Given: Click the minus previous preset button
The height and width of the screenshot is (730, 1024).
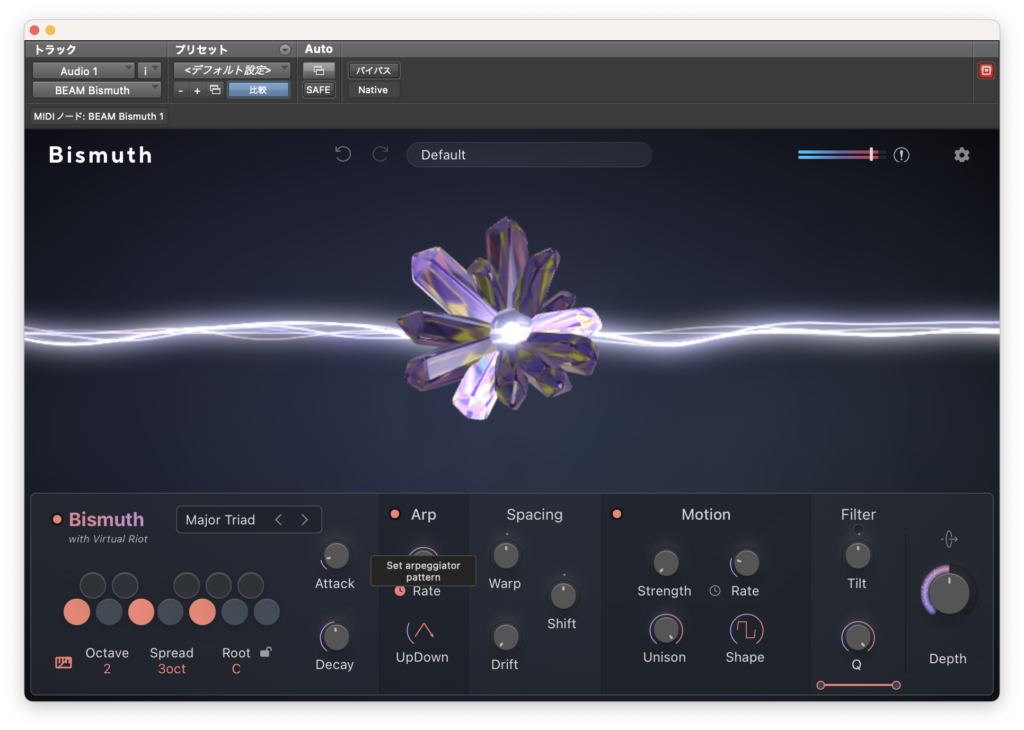Looking at the screenshot, I should 181,91.
